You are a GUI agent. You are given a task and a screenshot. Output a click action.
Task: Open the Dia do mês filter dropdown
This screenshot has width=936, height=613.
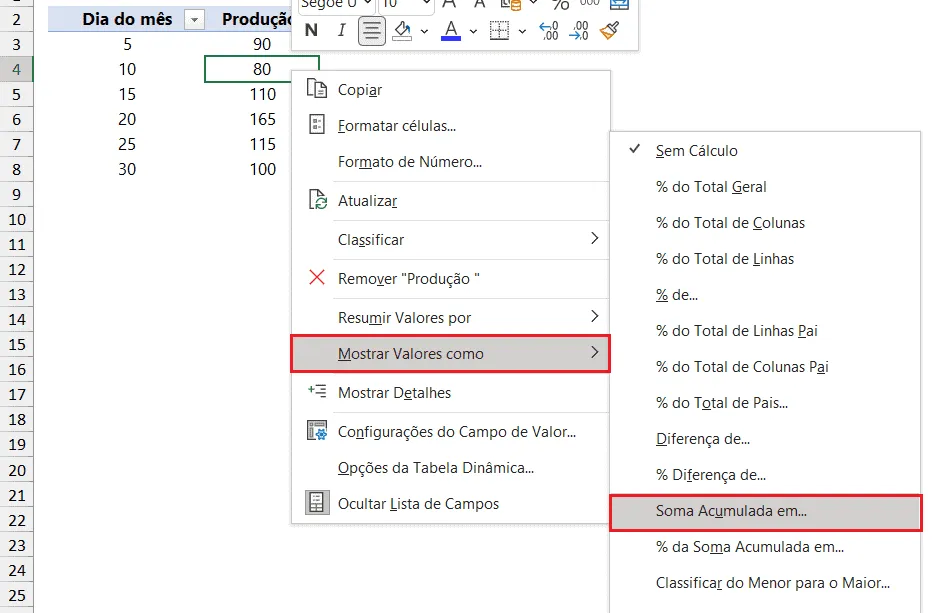pos(194,20)
